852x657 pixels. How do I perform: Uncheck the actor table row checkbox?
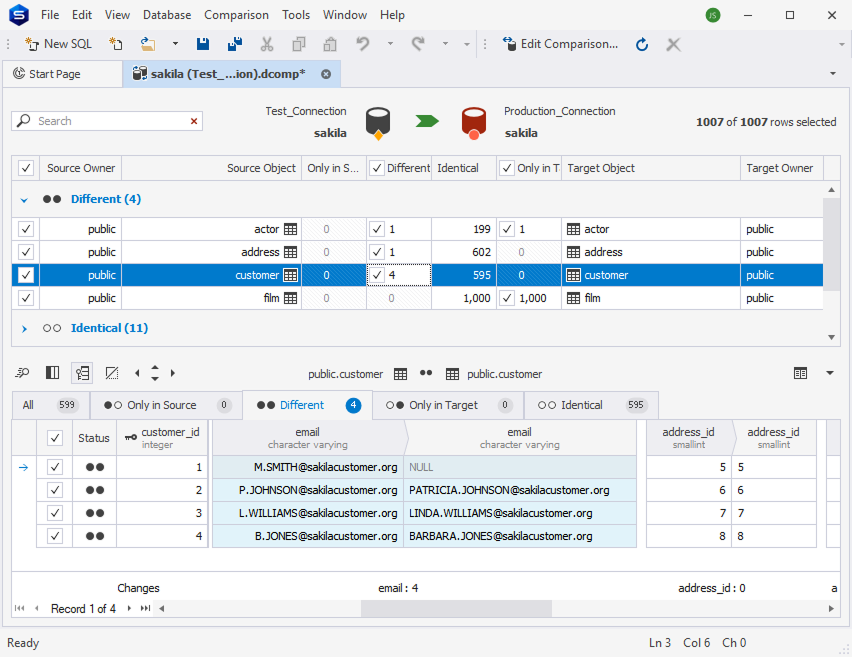pyautogui.click(x=26, y=229)
